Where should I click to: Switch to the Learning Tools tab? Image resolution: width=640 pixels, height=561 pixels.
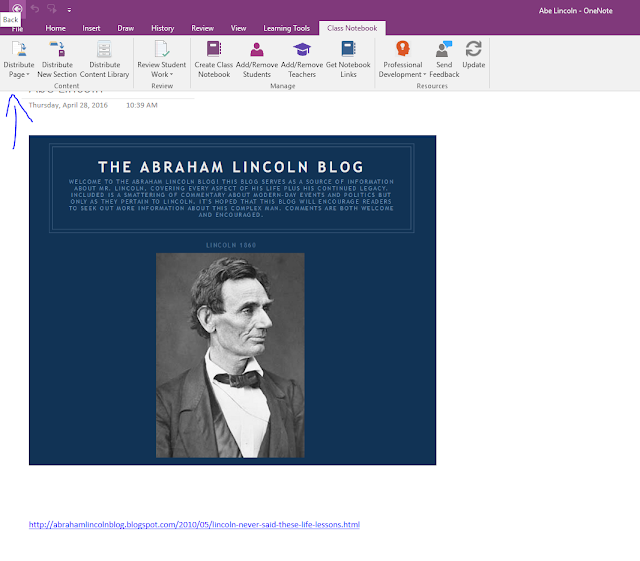pos(287,28)
